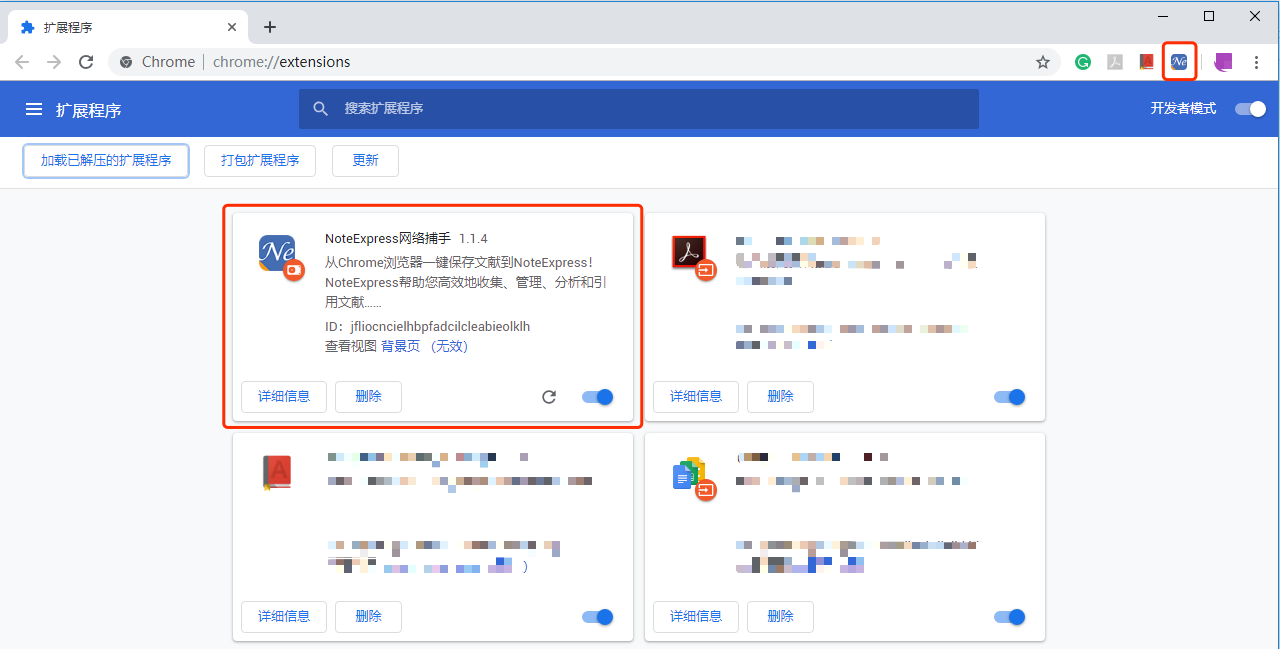Click the 更新 button
1280x649 pixels.
coord(366,160)
